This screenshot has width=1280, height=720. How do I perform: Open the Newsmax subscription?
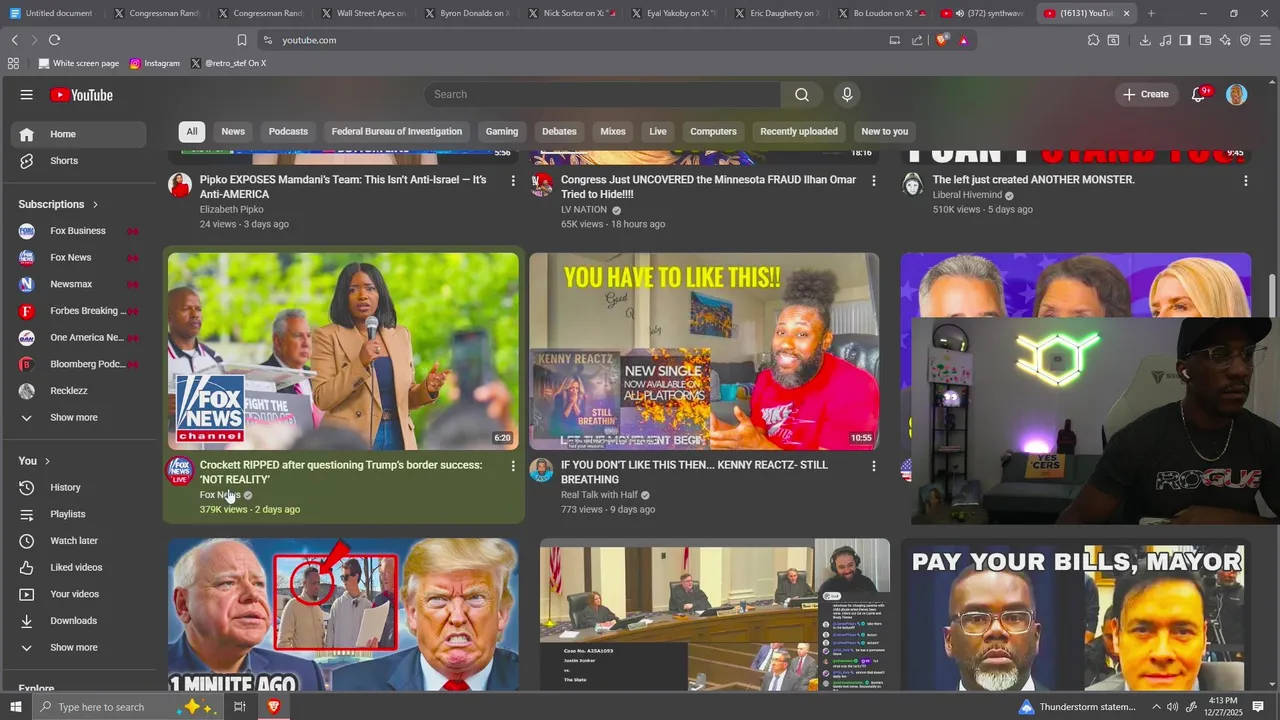[79, 284]
